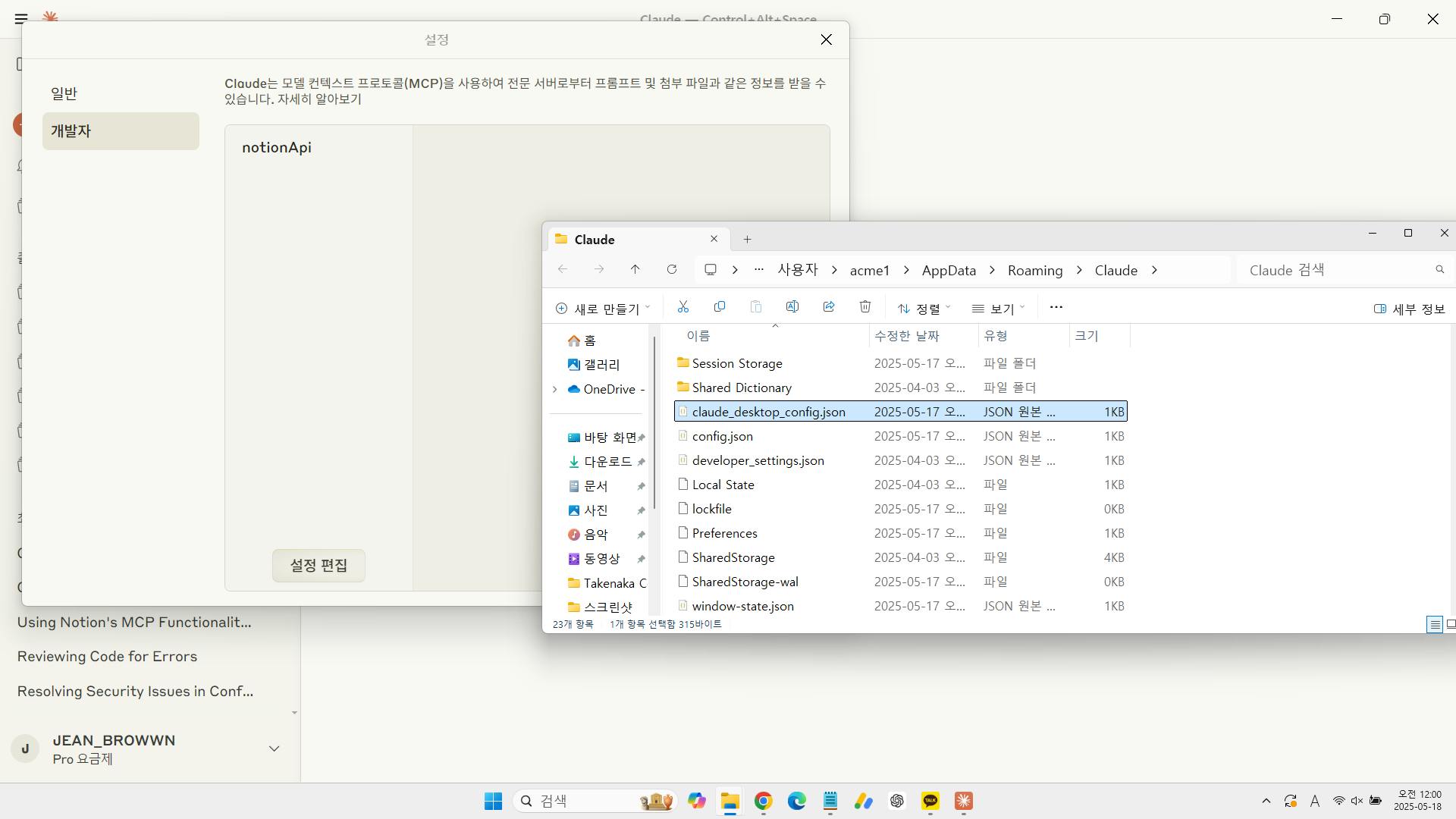Image resolution: width=1456 pixels, height=819 pixels.
Task: Open the 정렬 sort dropdown
Action: 924,309
